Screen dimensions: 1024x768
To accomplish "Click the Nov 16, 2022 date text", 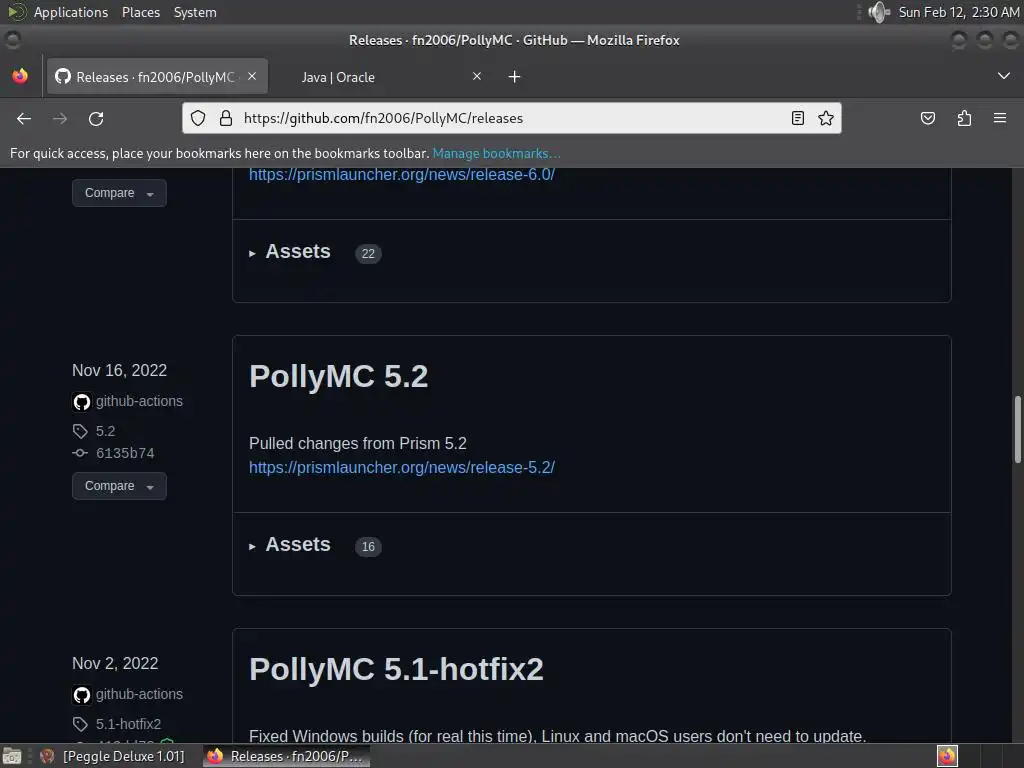I will [120, 370].
